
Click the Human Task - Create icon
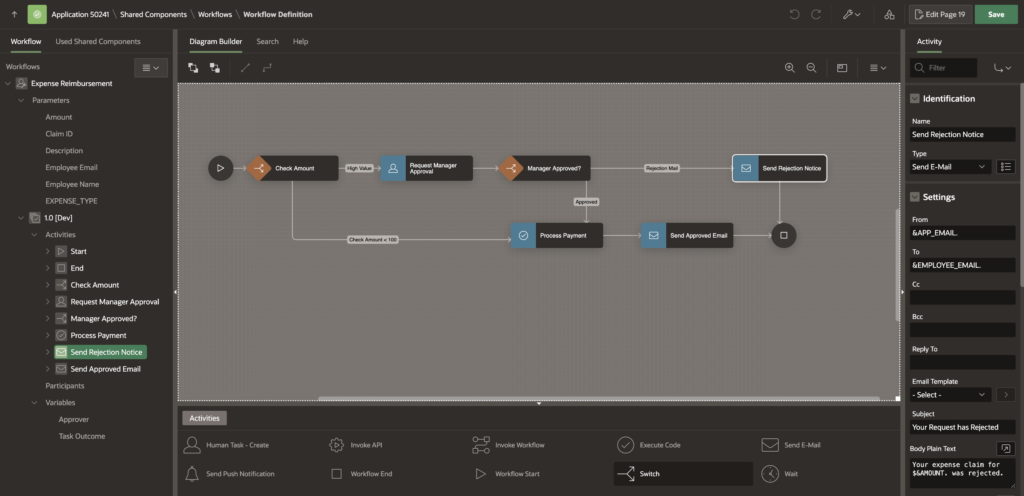pos(192,444)
